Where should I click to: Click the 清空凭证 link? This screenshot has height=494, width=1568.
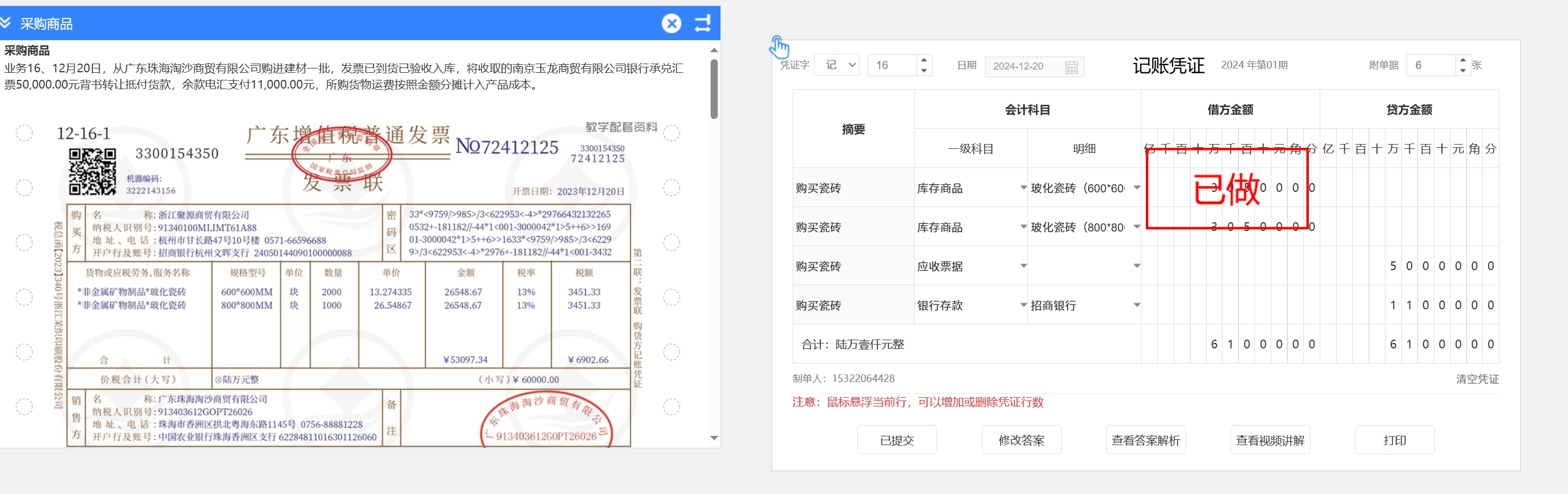click(1477, 379)
